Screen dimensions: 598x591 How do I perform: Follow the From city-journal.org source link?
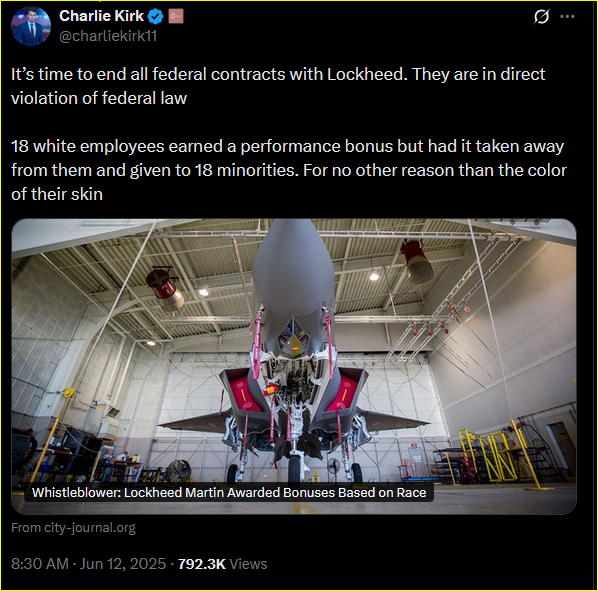pyautogui.click(x=73, y=528)
